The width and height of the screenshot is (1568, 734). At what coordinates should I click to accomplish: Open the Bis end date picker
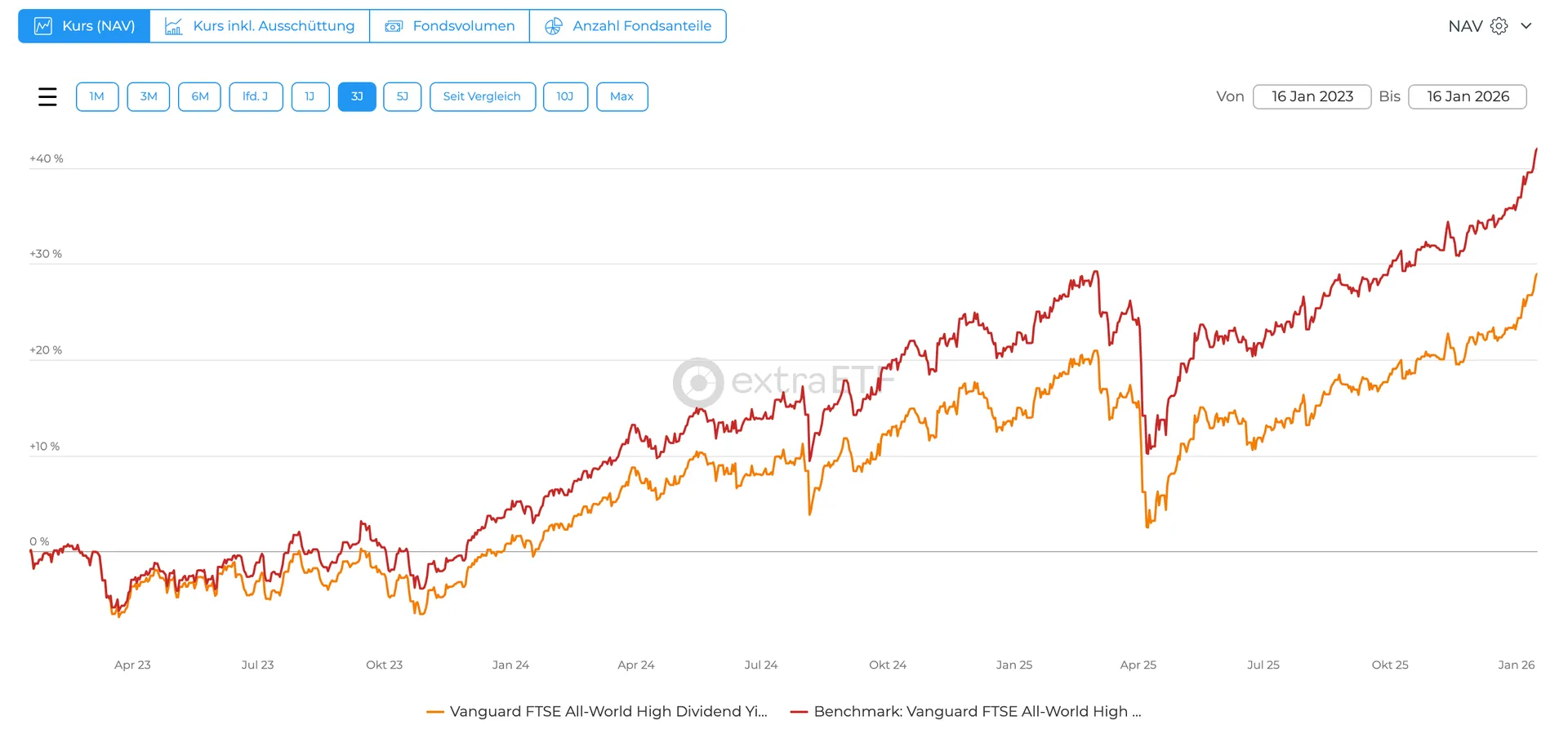(1467, 96)
